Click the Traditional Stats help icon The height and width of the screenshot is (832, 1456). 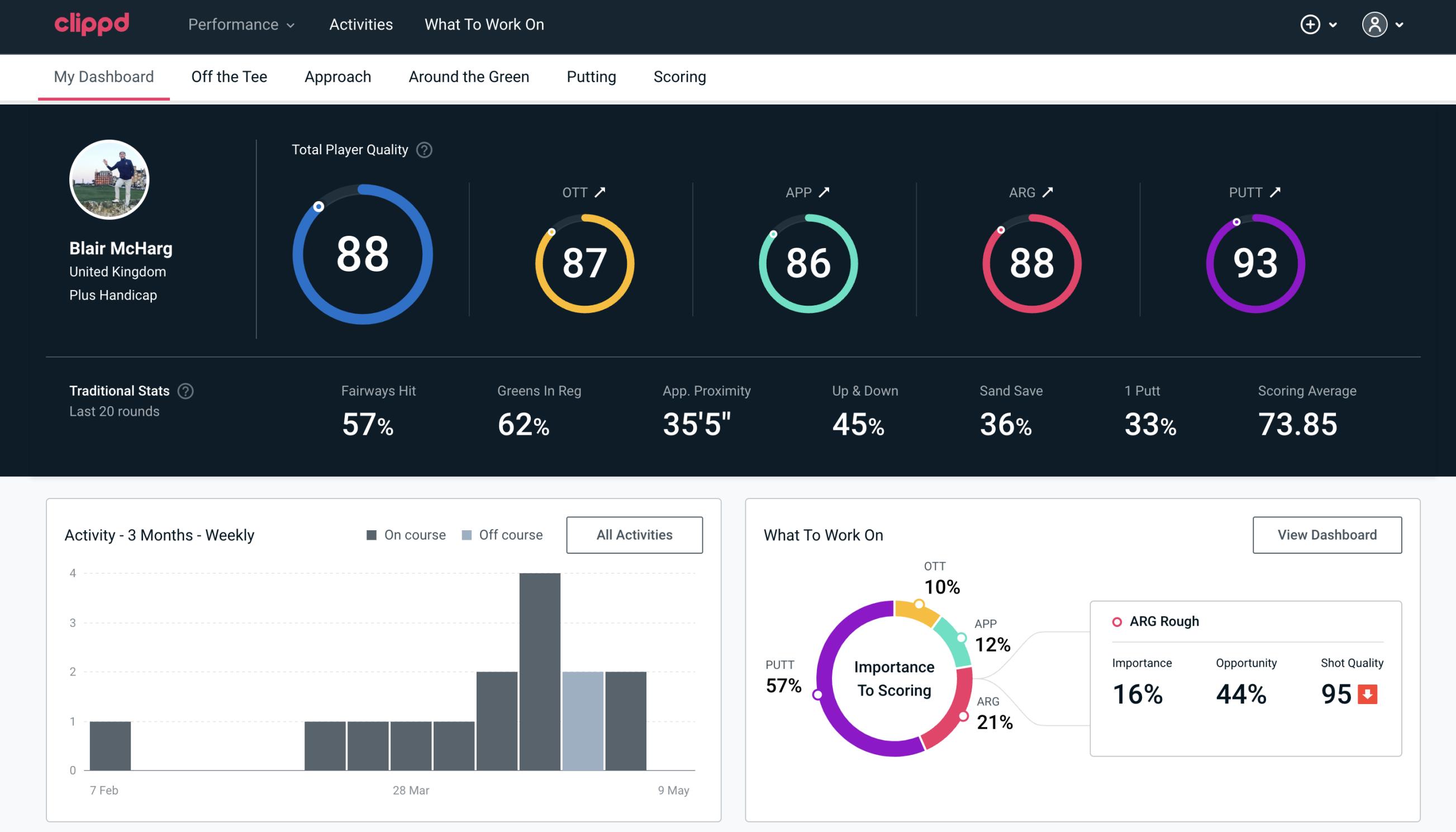186,390
